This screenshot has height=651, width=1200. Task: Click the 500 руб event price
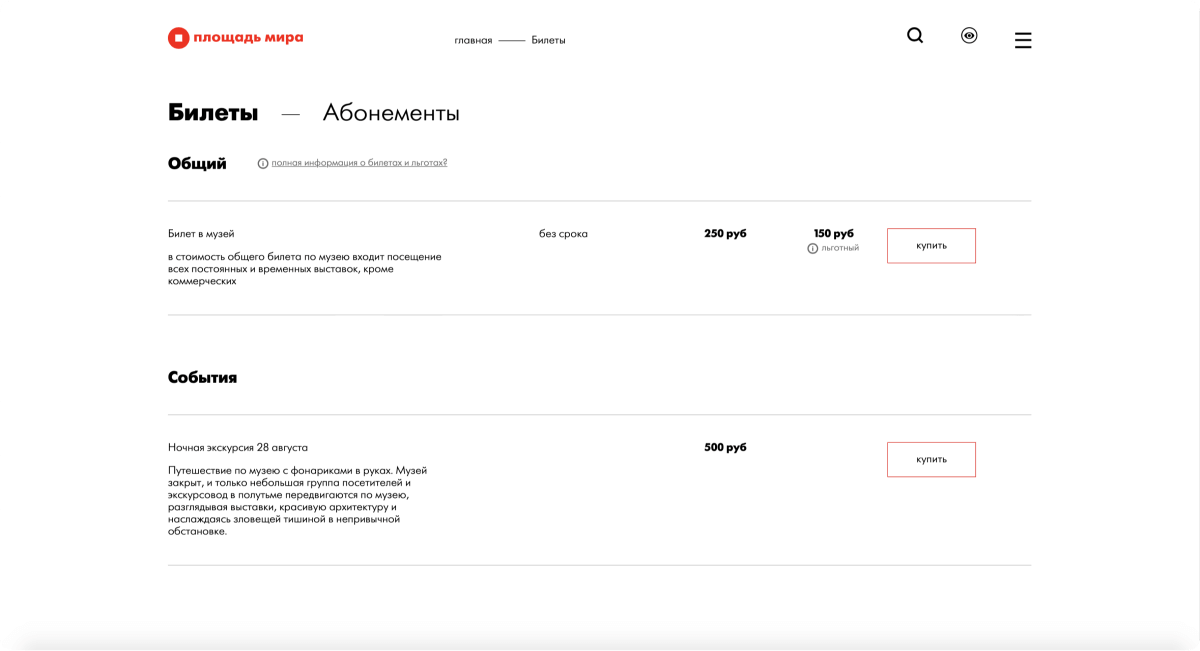click(725, 448)
